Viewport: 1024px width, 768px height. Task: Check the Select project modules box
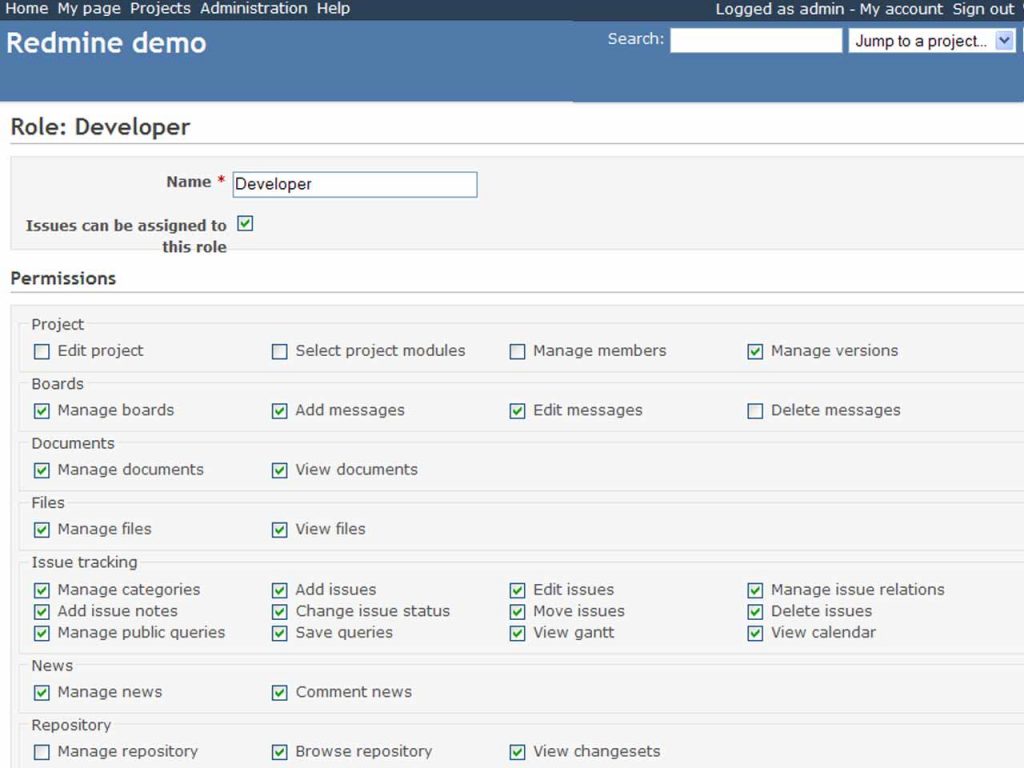(x=279, y=351)
